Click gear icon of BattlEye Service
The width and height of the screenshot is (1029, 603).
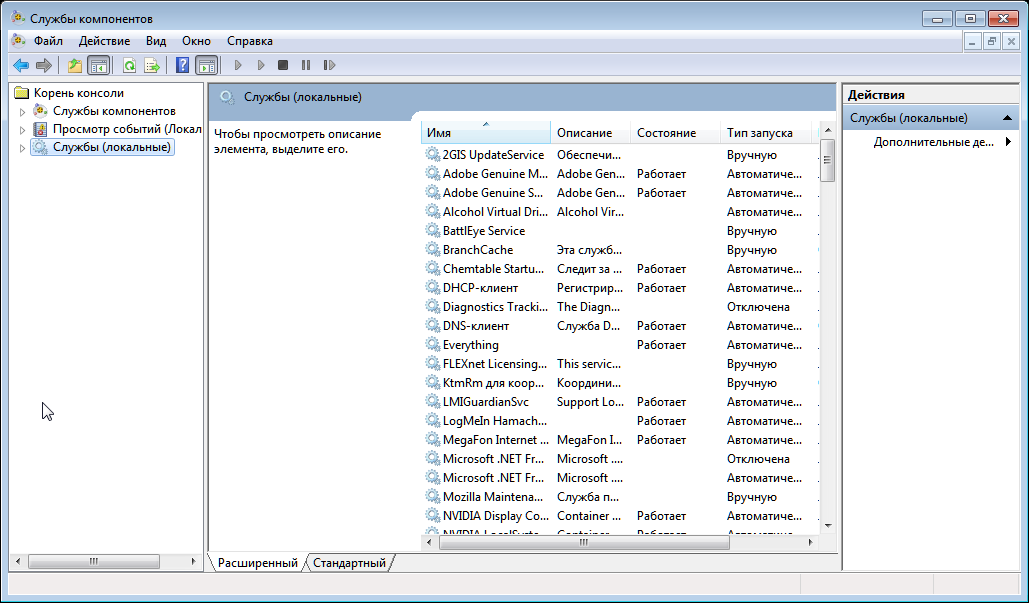432,230
